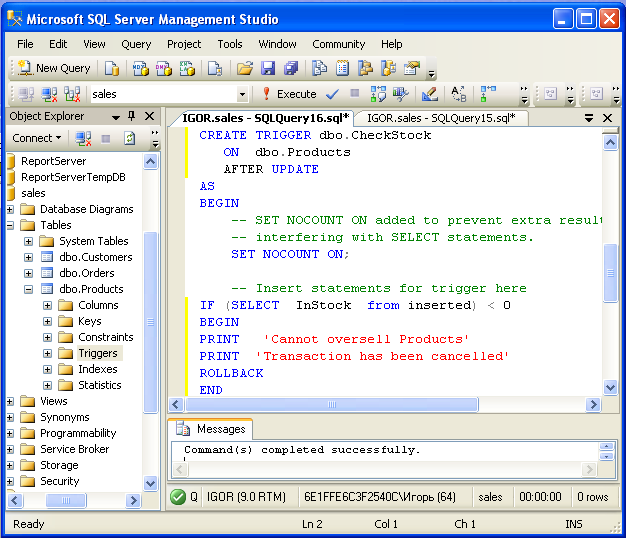Open Object Explorer window position dropdown
Viewport: 626px width, 538px height.
[116, 117]
